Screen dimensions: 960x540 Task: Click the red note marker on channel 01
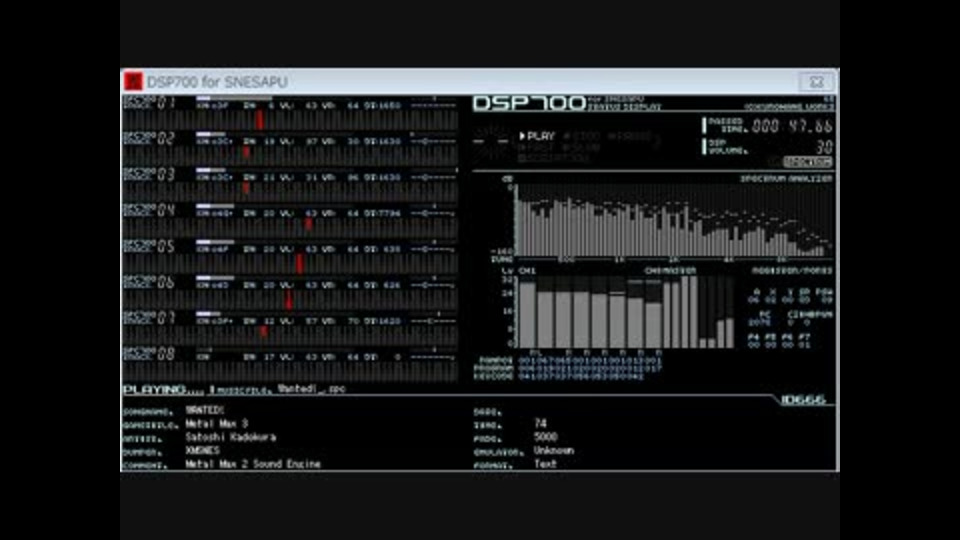pyautogui.click(x=260, y=120)
